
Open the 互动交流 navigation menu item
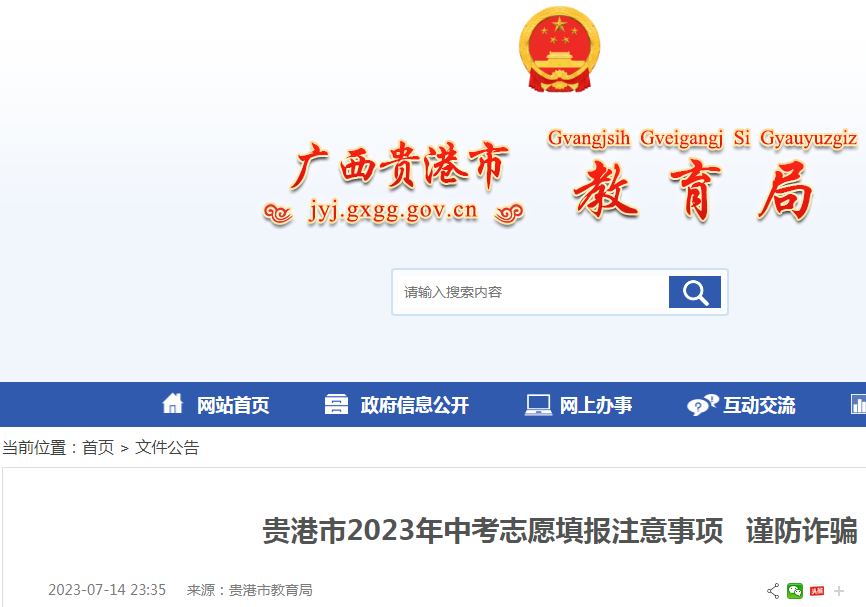(x=759, y=405)
